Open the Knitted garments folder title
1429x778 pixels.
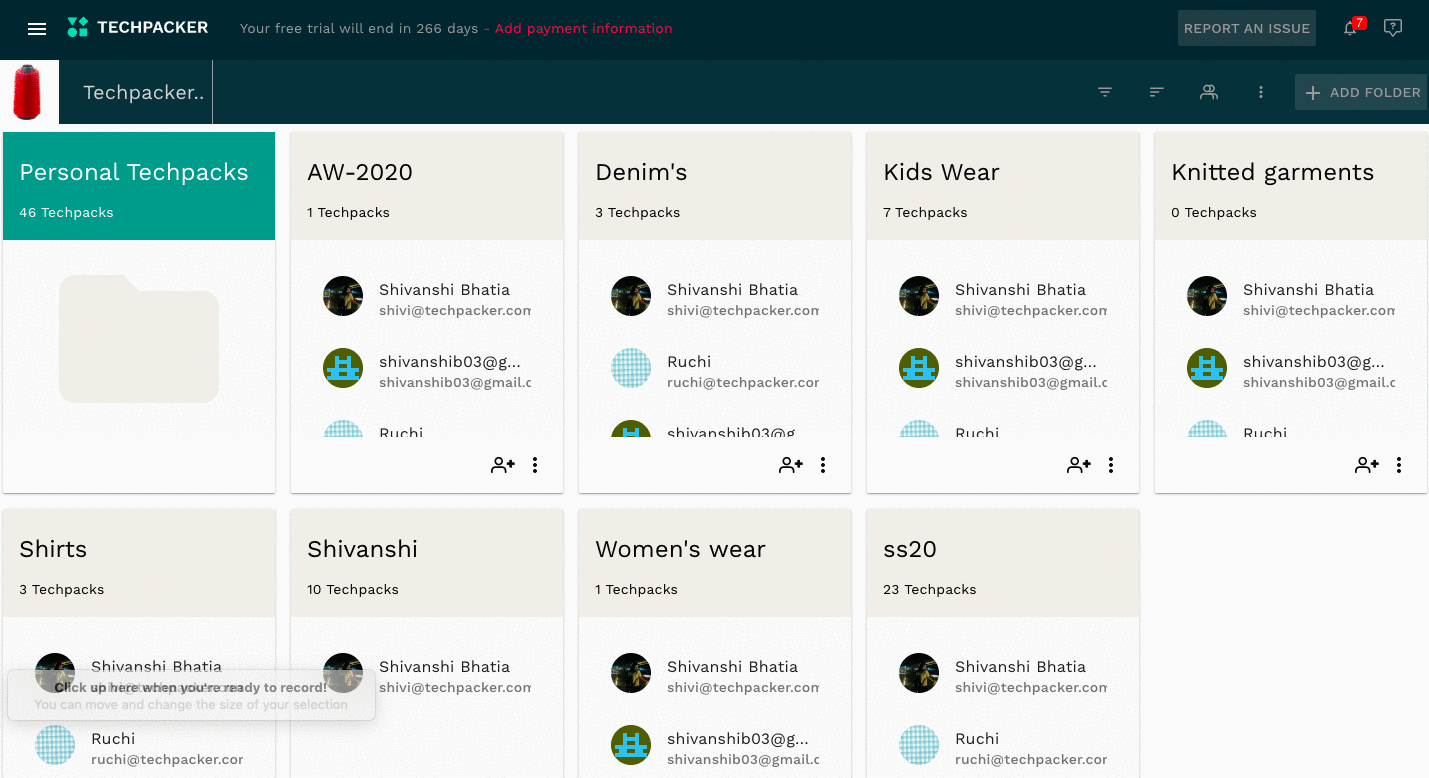pos(1272,172)
